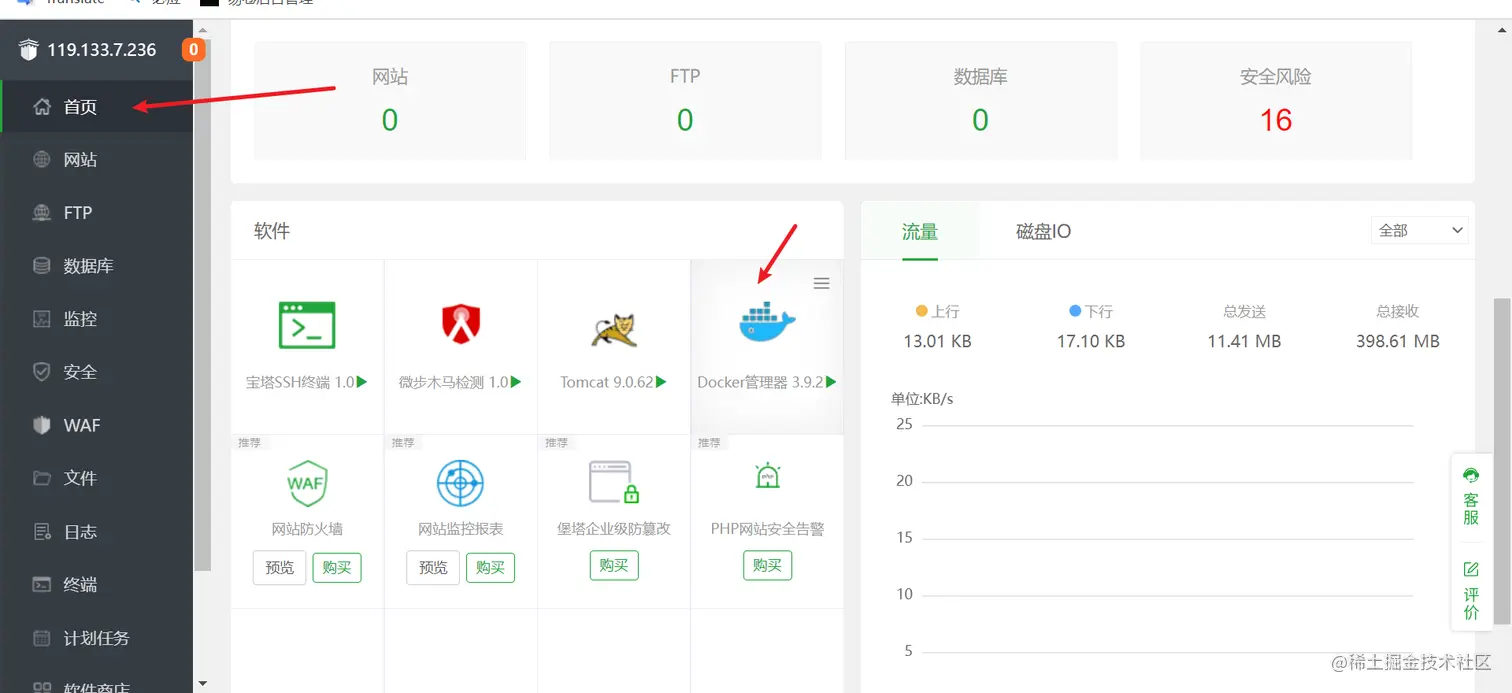Click the calendar icon beside 计划任务
The width and height of the screenshot is (1512, 693).
42,637
